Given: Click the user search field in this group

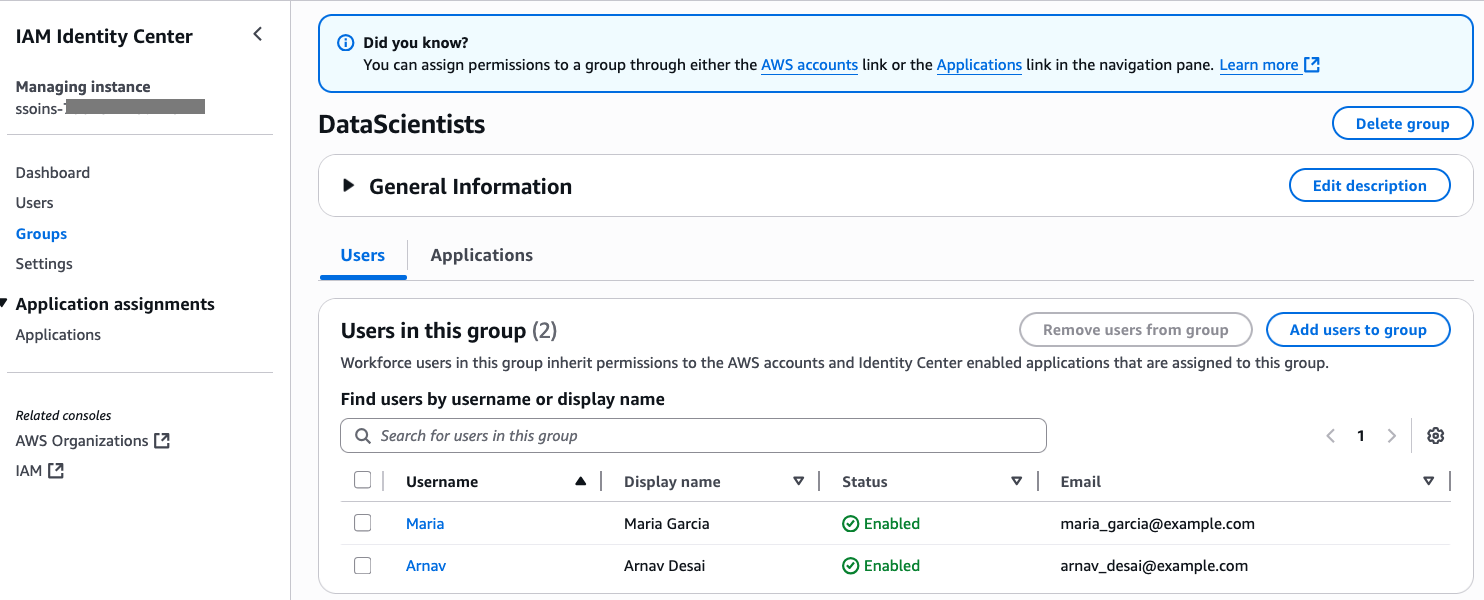Looking at the screenshot, I should pyautogui.click(x=693, y=436).
